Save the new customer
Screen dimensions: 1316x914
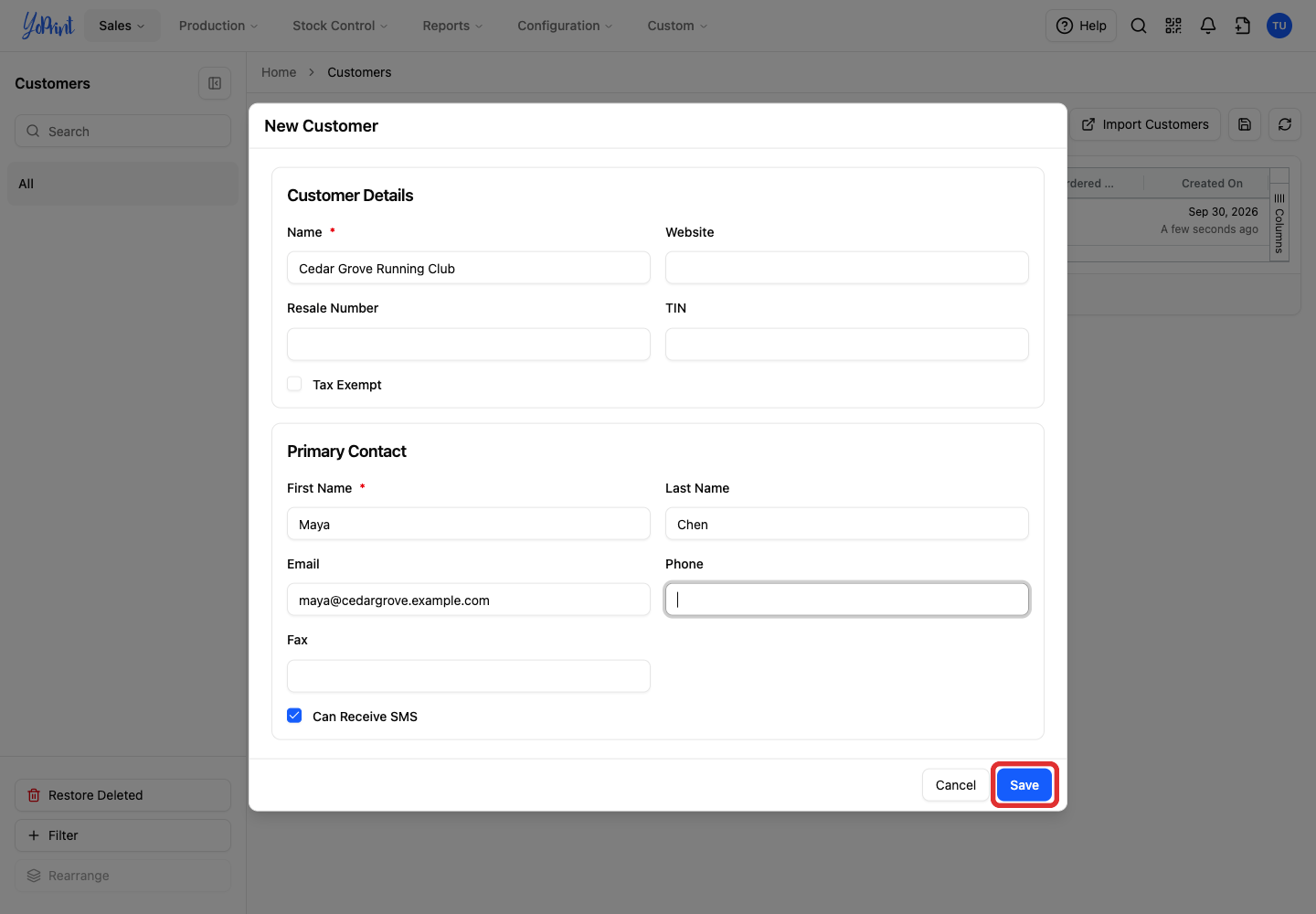[1024, 785]
